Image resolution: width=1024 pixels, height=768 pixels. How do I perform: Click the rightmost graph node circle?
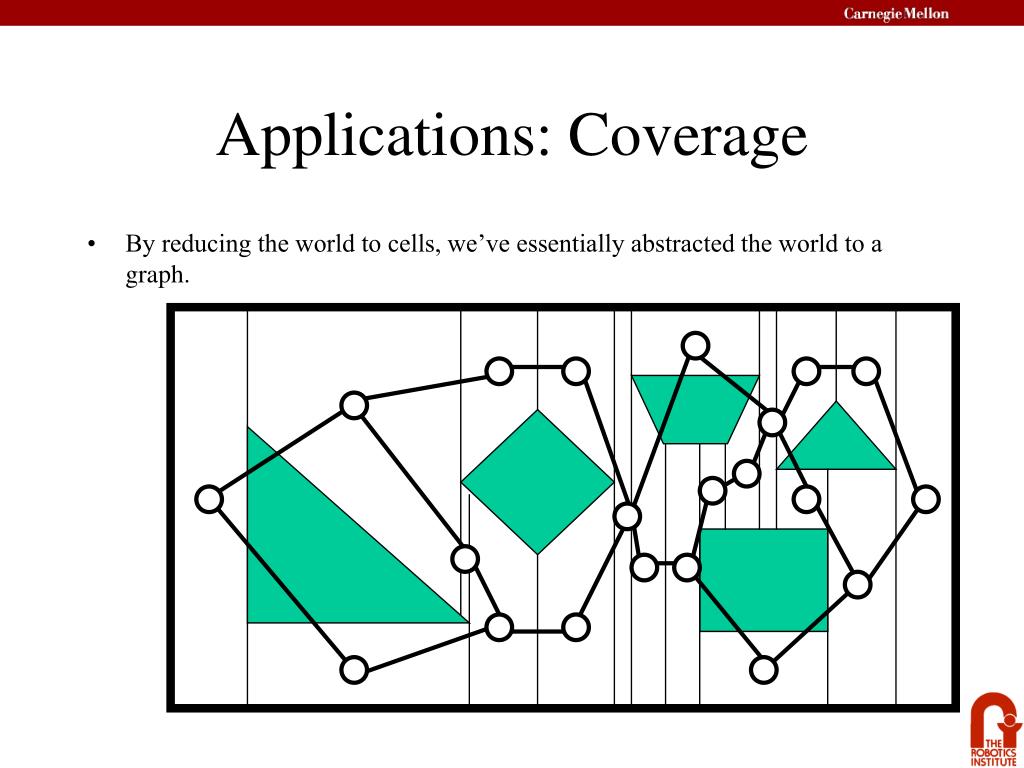coord(925,499)
